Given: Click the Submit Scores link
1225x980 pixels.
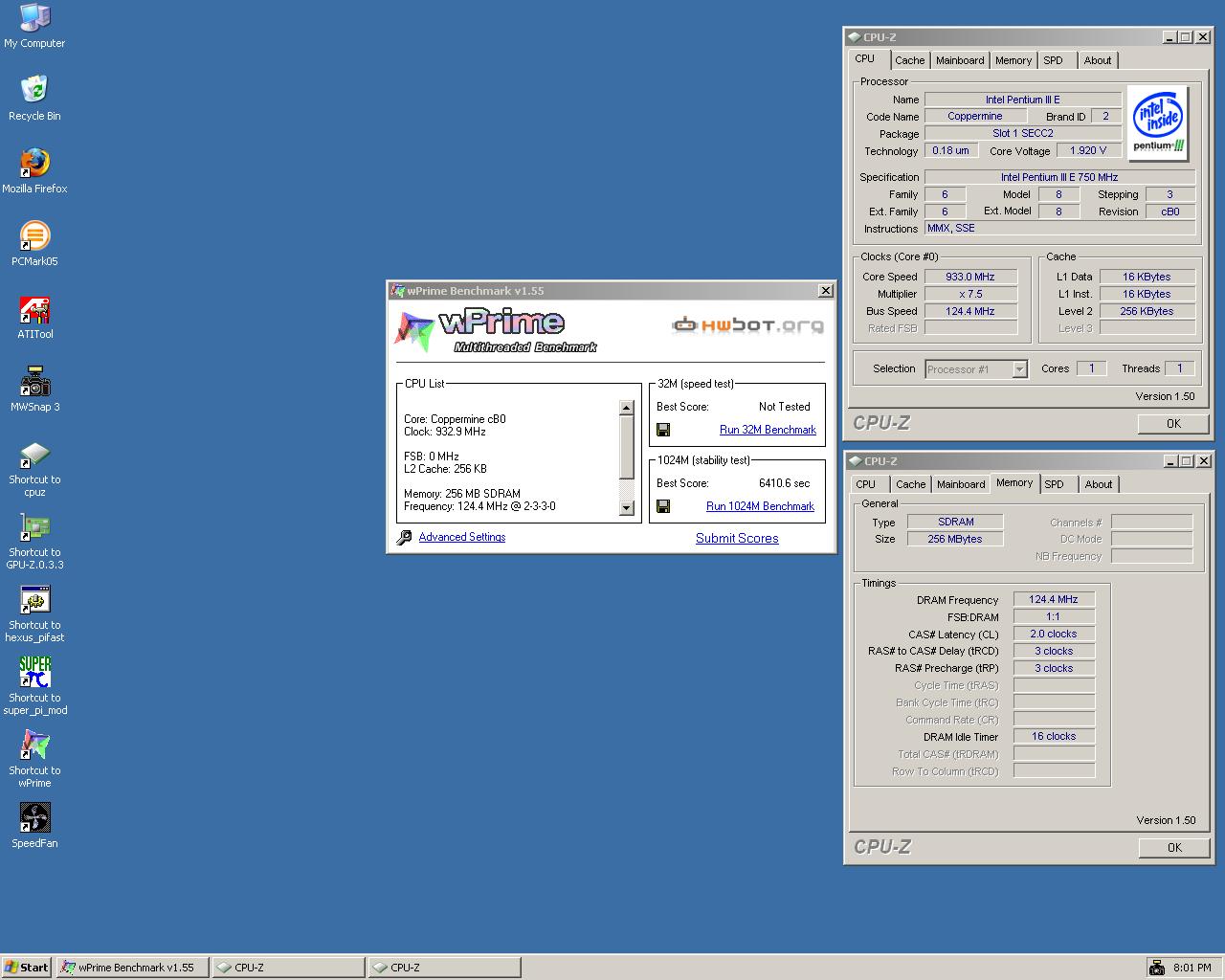Looking at the screenshot, I should pyautogui.click(x=737, y=539).
